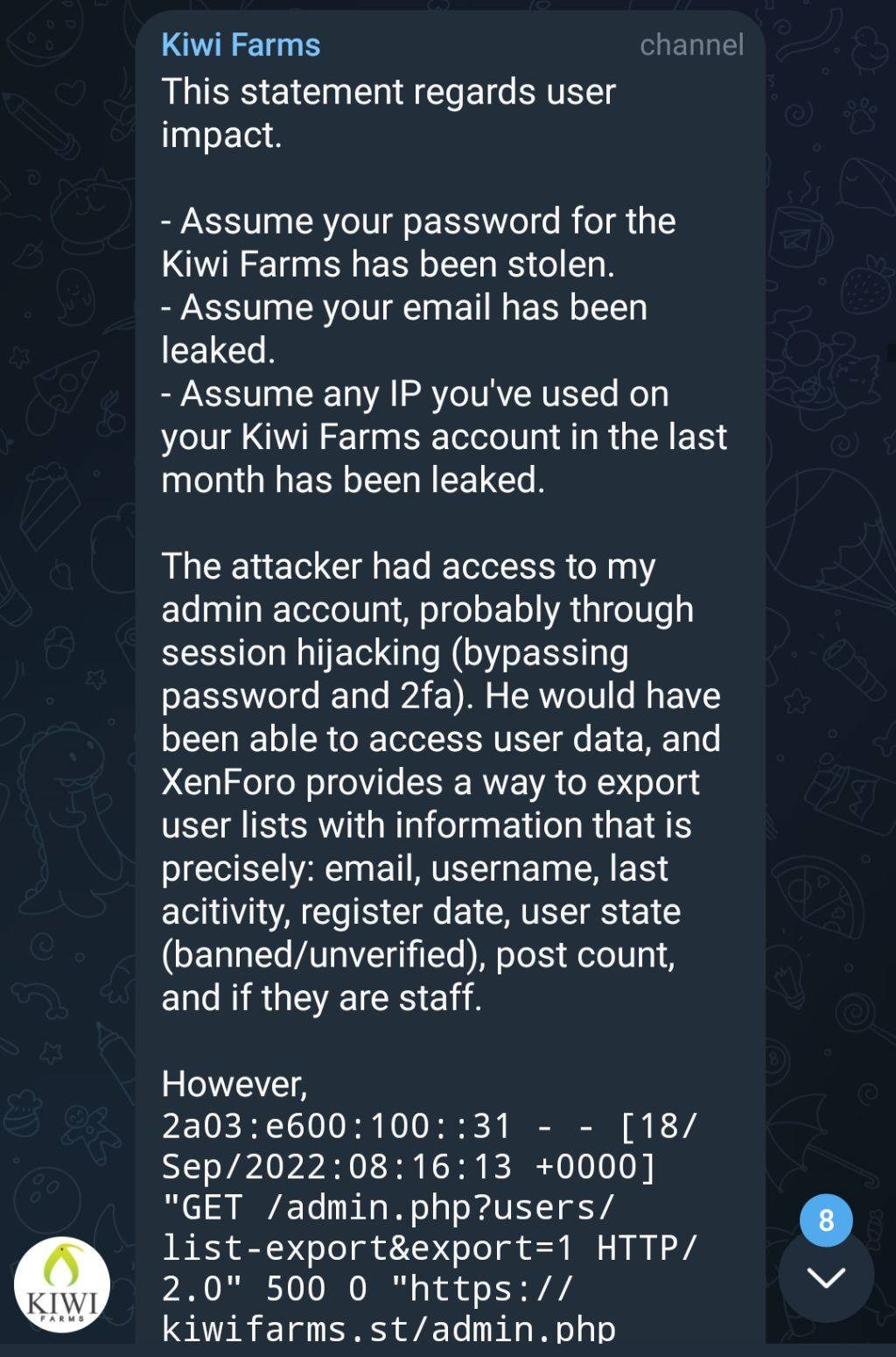Screen dimensions: 896x1357
Task: Tap "This statement regards user impact" text
Action: coord(388,92)
